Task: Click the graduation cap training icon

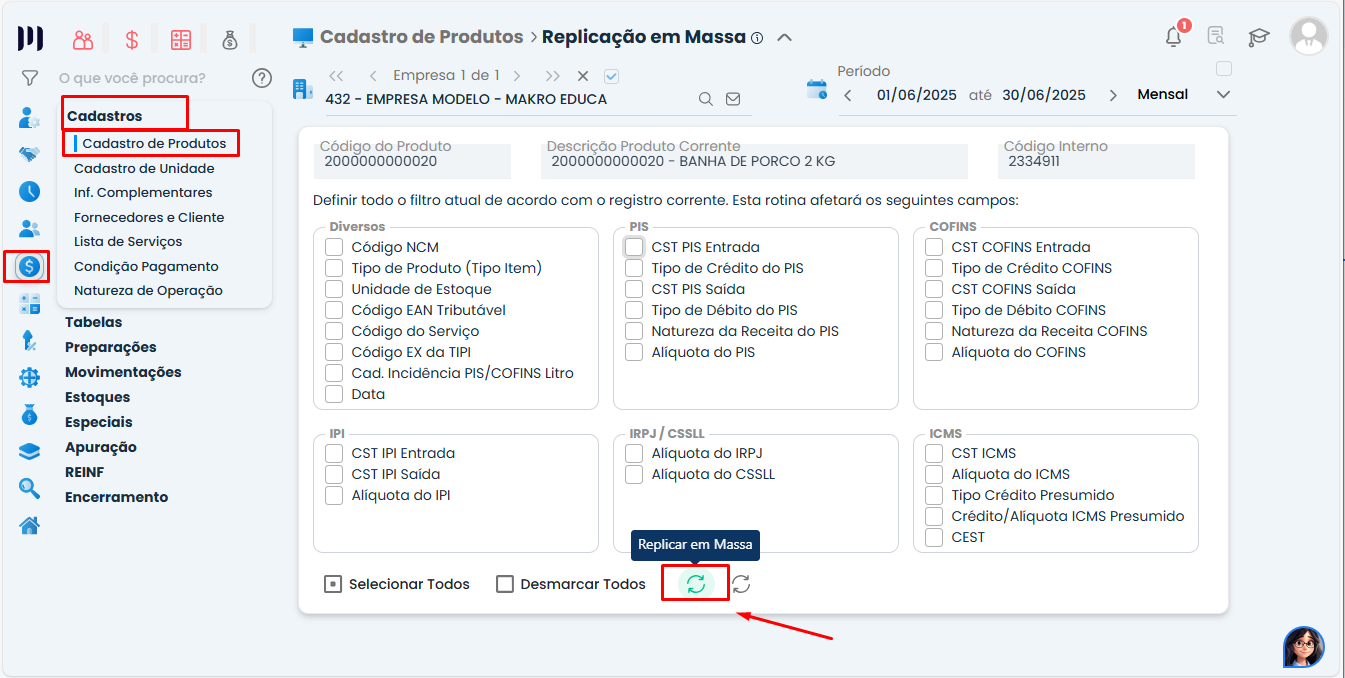Action: coord(1258,37)
